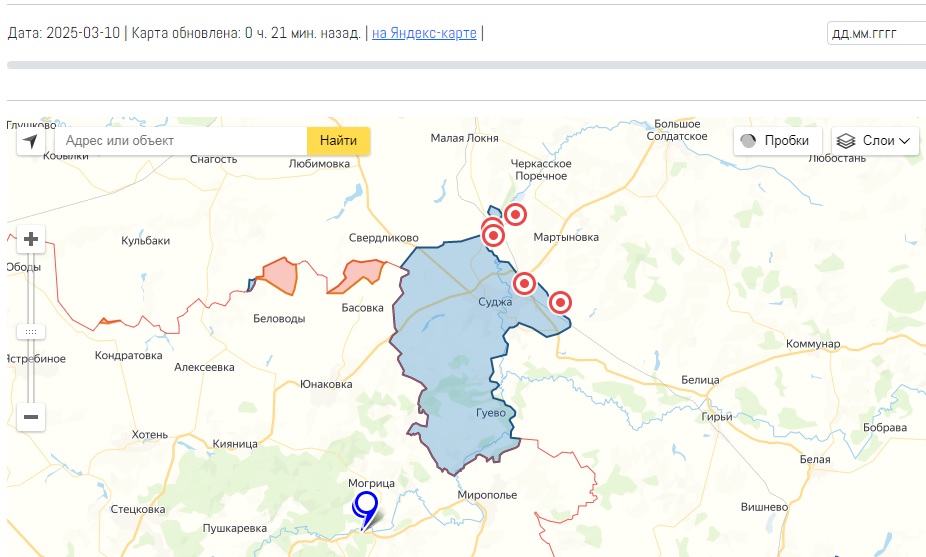This screenshot has width=926, height=557.
Task: Toggle the Пробки traffic layer
Action: [x=777, y=141]
